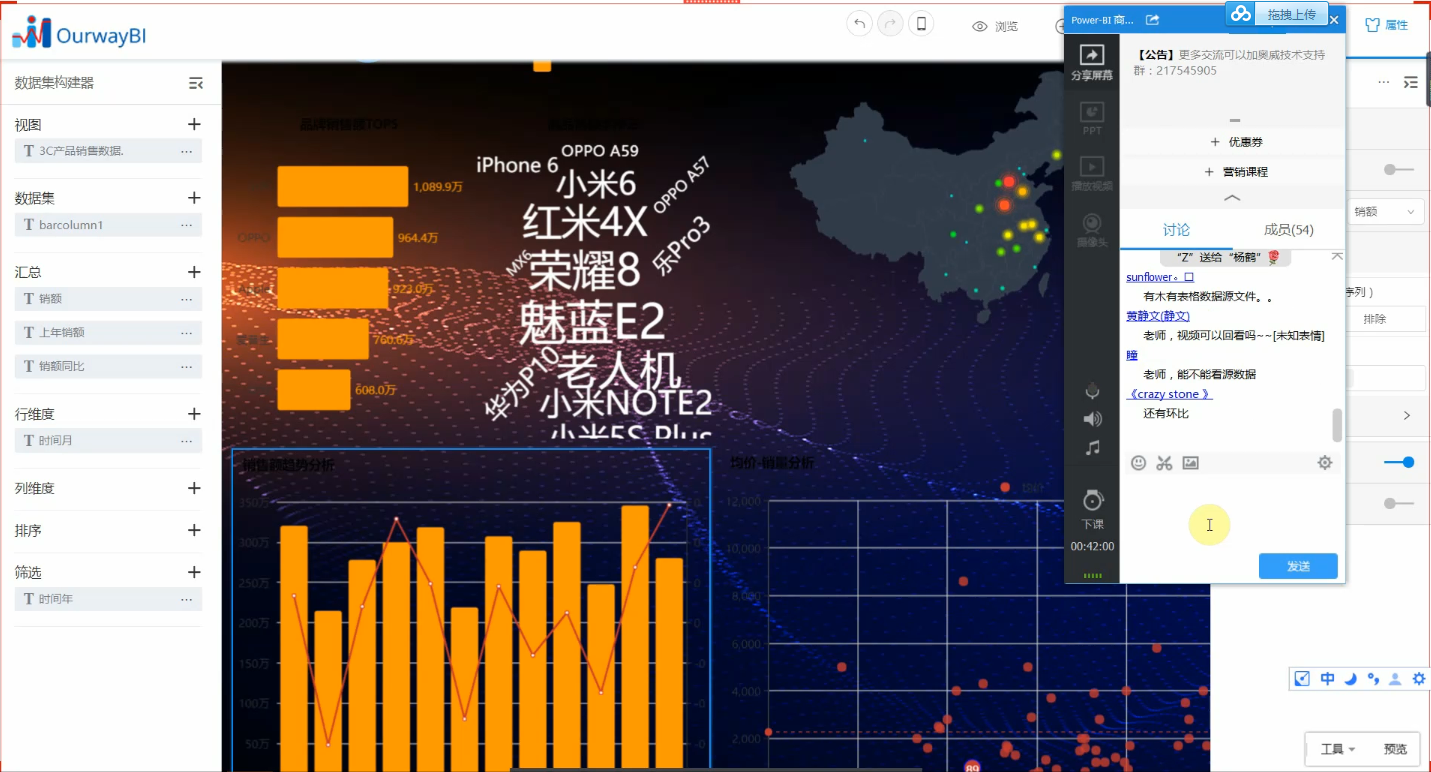The image size is (1431, 772).
Task: Switch to the 成员(54) tab
Action: coord(1288,230)
